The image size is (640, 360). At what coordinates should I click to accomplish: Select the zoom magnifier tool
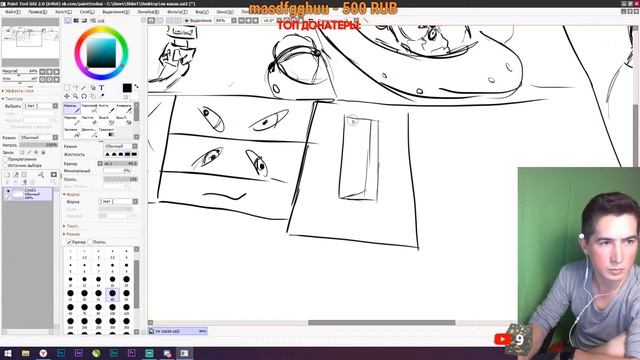pyautogui.click(x=76, y=96)
